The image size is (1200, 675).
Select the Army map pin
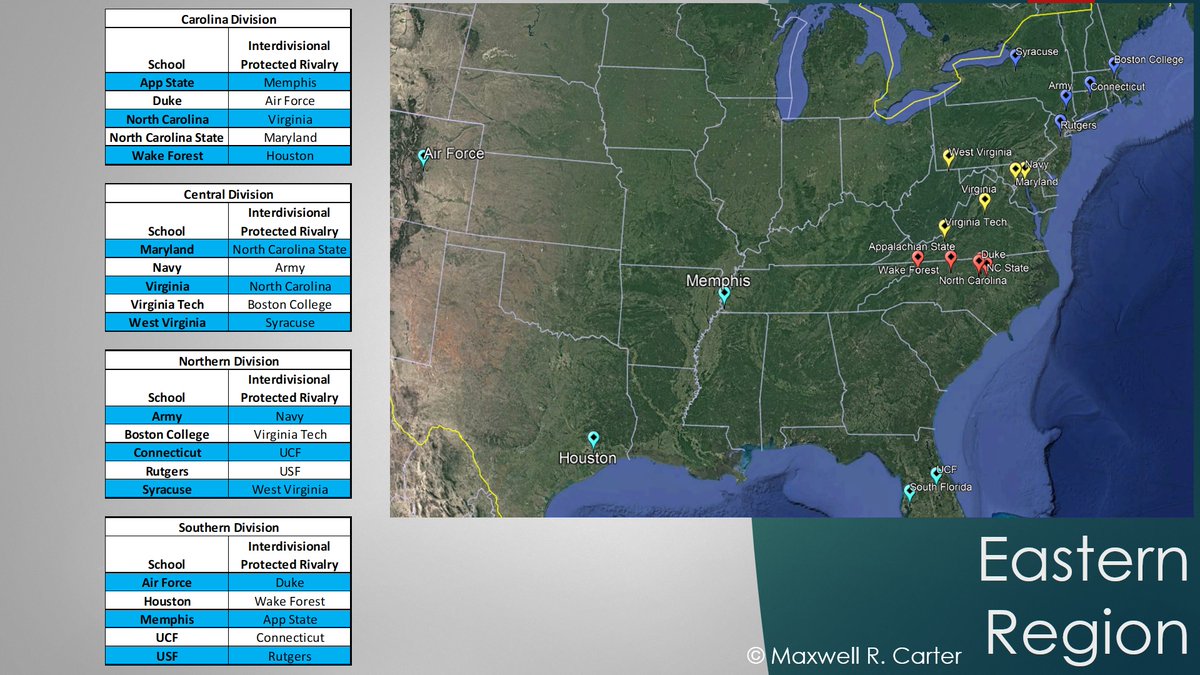[x=1065, y=97]
